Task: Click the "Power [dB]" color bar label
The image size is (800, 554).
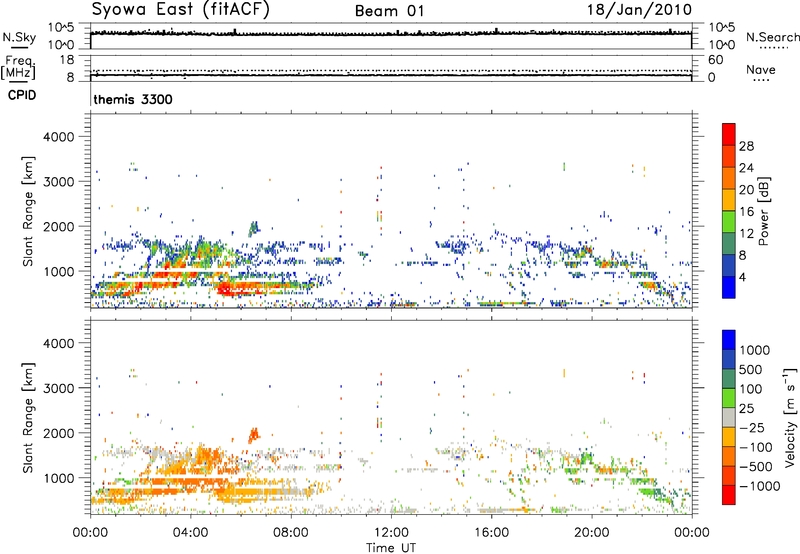Action: pos(763,211)
